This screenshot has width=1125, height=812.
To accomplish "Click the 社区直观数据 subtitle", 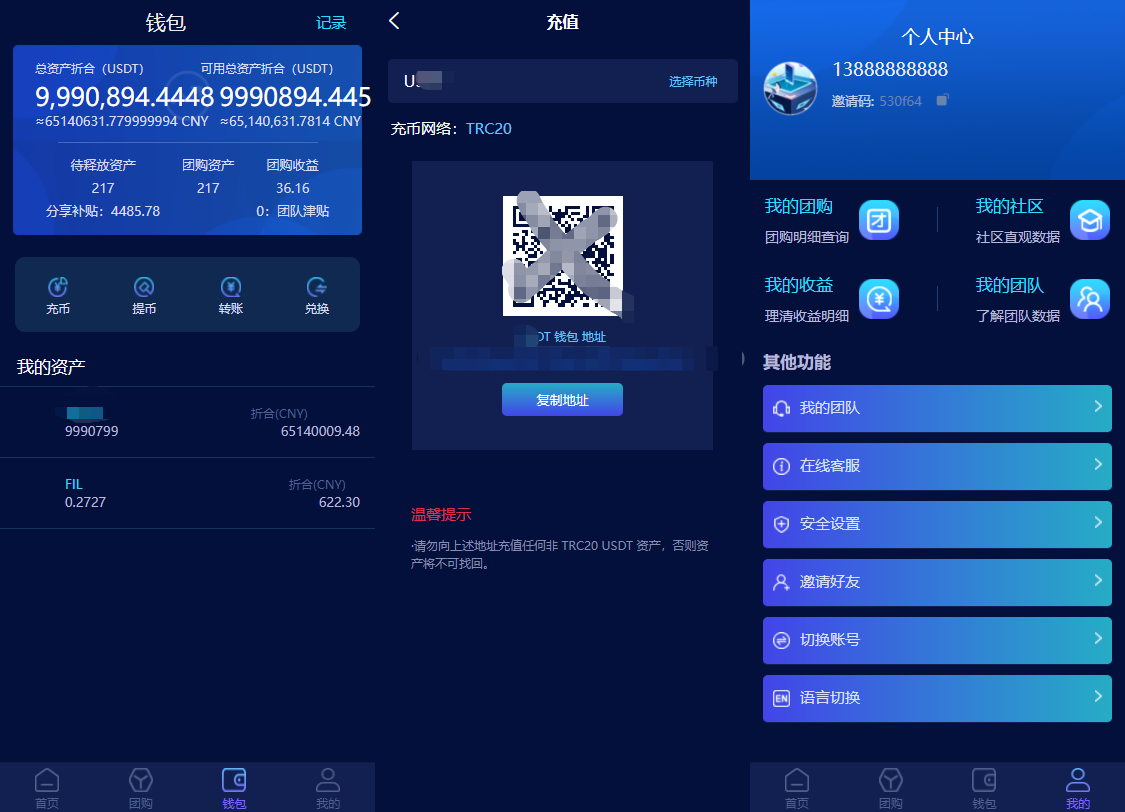I will tap(1017, 237).
